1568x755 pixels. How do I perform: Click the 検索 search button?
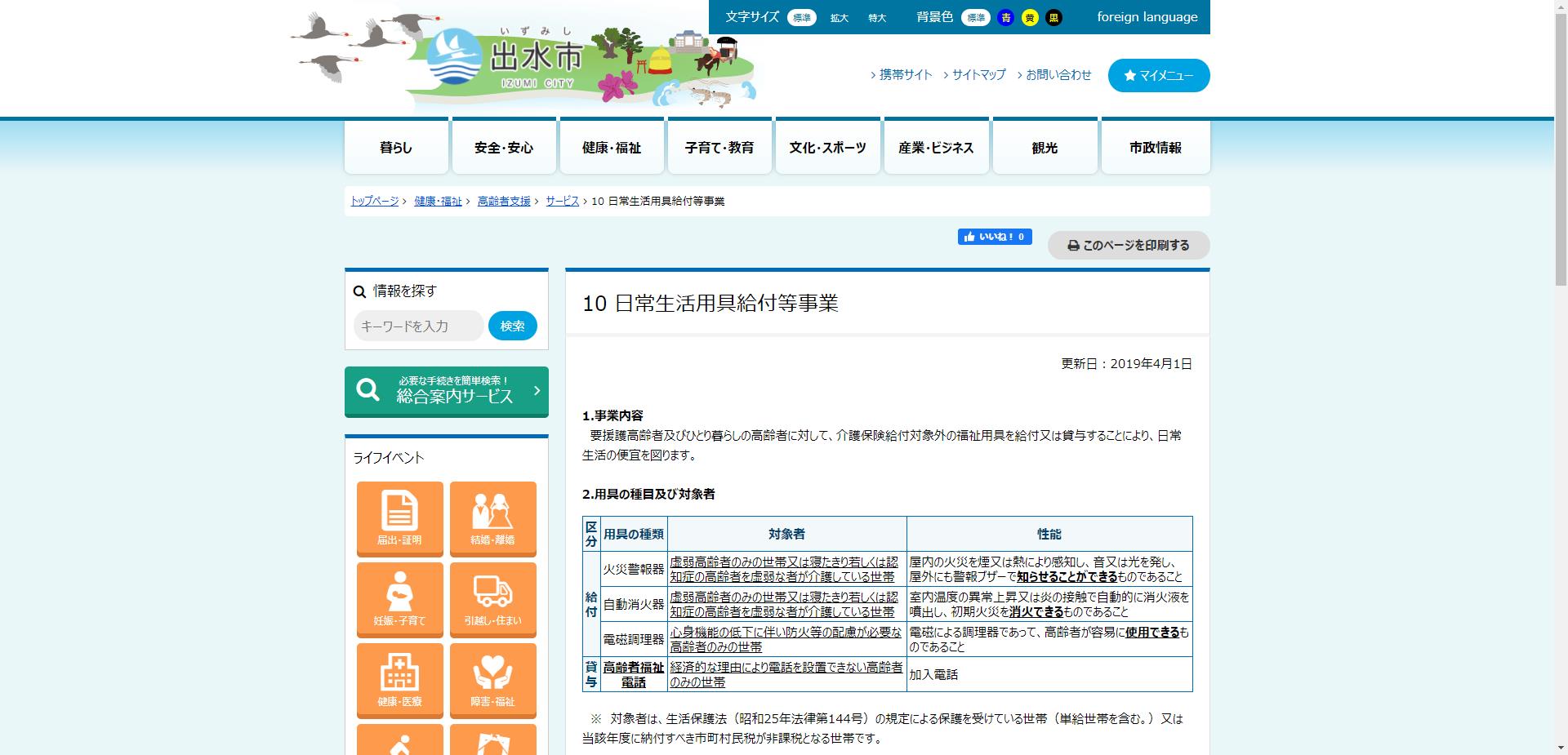[x=512, y=325]
